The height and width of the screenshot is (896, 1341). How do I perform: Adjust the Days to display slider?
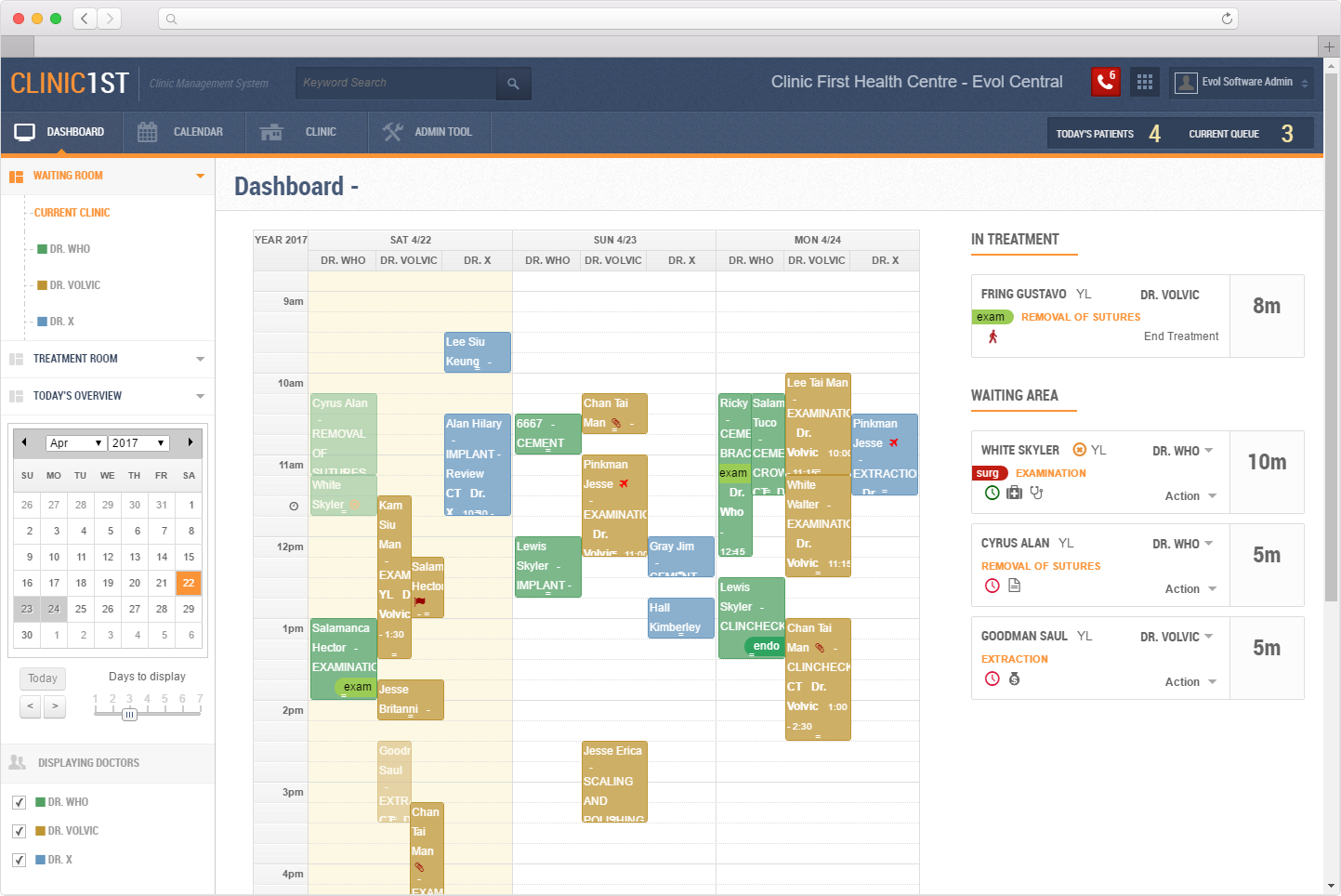(129, 715)
